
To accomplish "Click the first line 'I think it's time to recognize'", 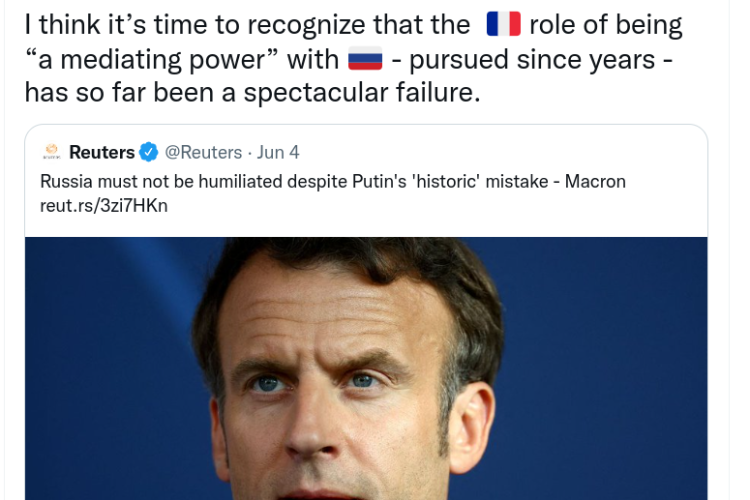I will coord(246,25).
